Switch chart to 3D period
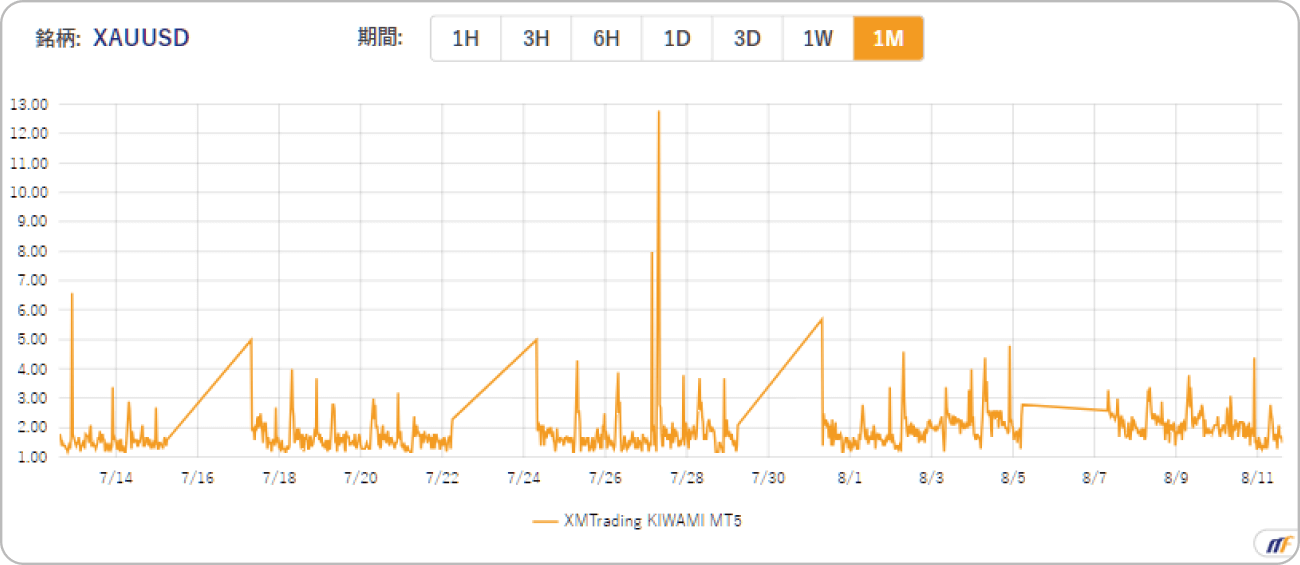 (748, 39)
